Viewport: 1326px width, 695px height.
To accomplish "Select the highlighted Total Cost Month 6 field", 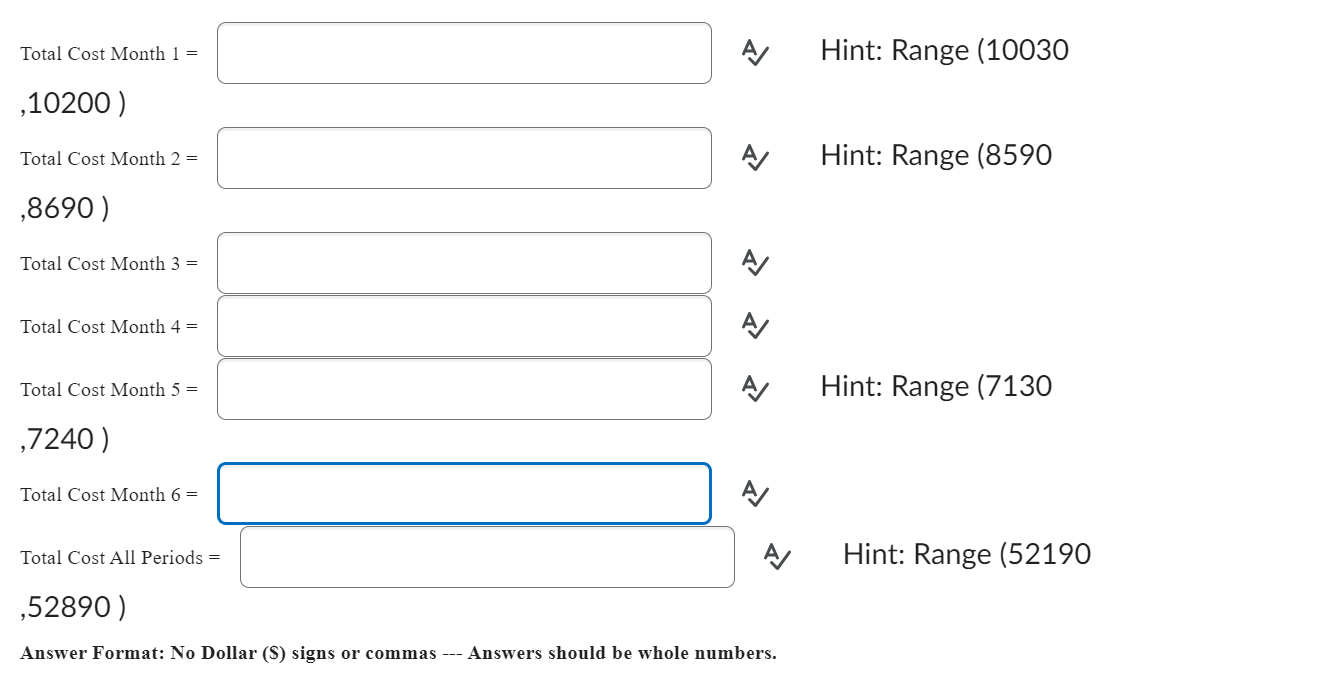I will coord(464,493).
